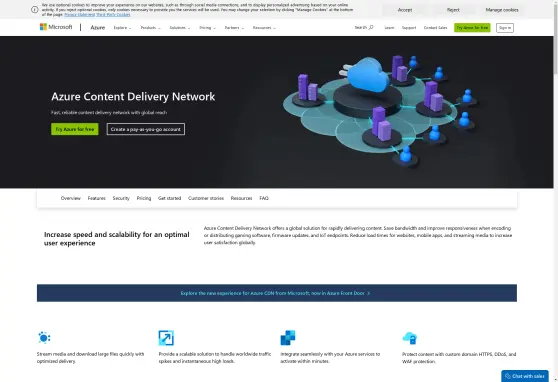Expand the Products dropdown menu

click(151, 28)
